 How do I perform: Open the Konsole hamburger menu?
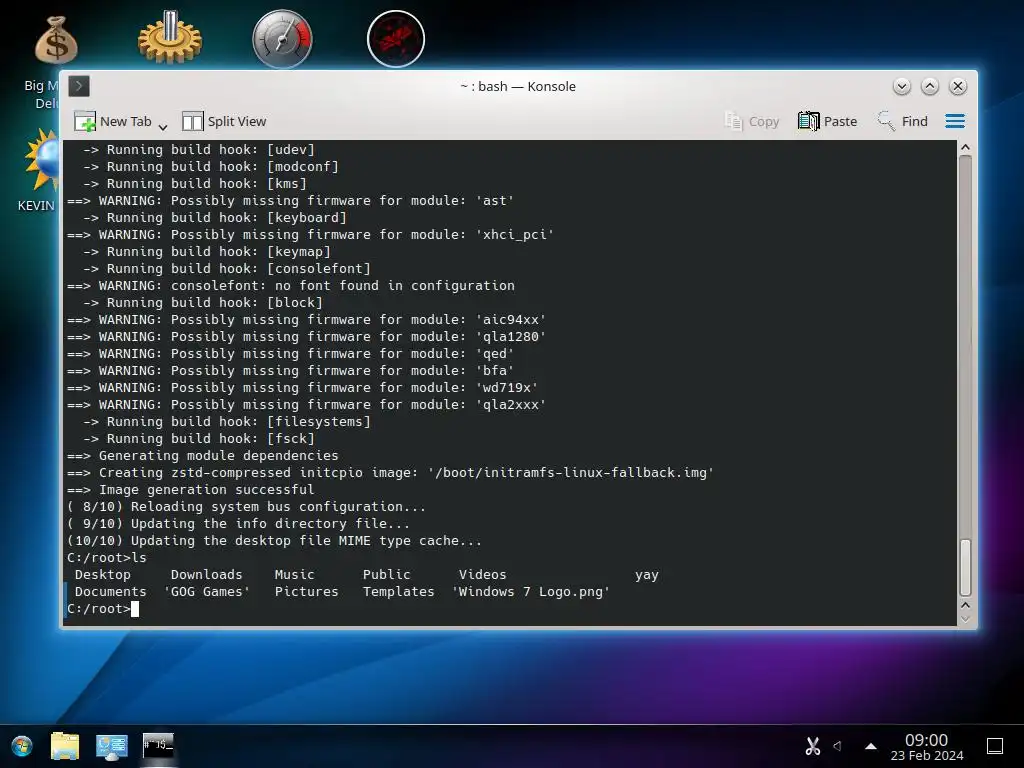click(955, 121)
